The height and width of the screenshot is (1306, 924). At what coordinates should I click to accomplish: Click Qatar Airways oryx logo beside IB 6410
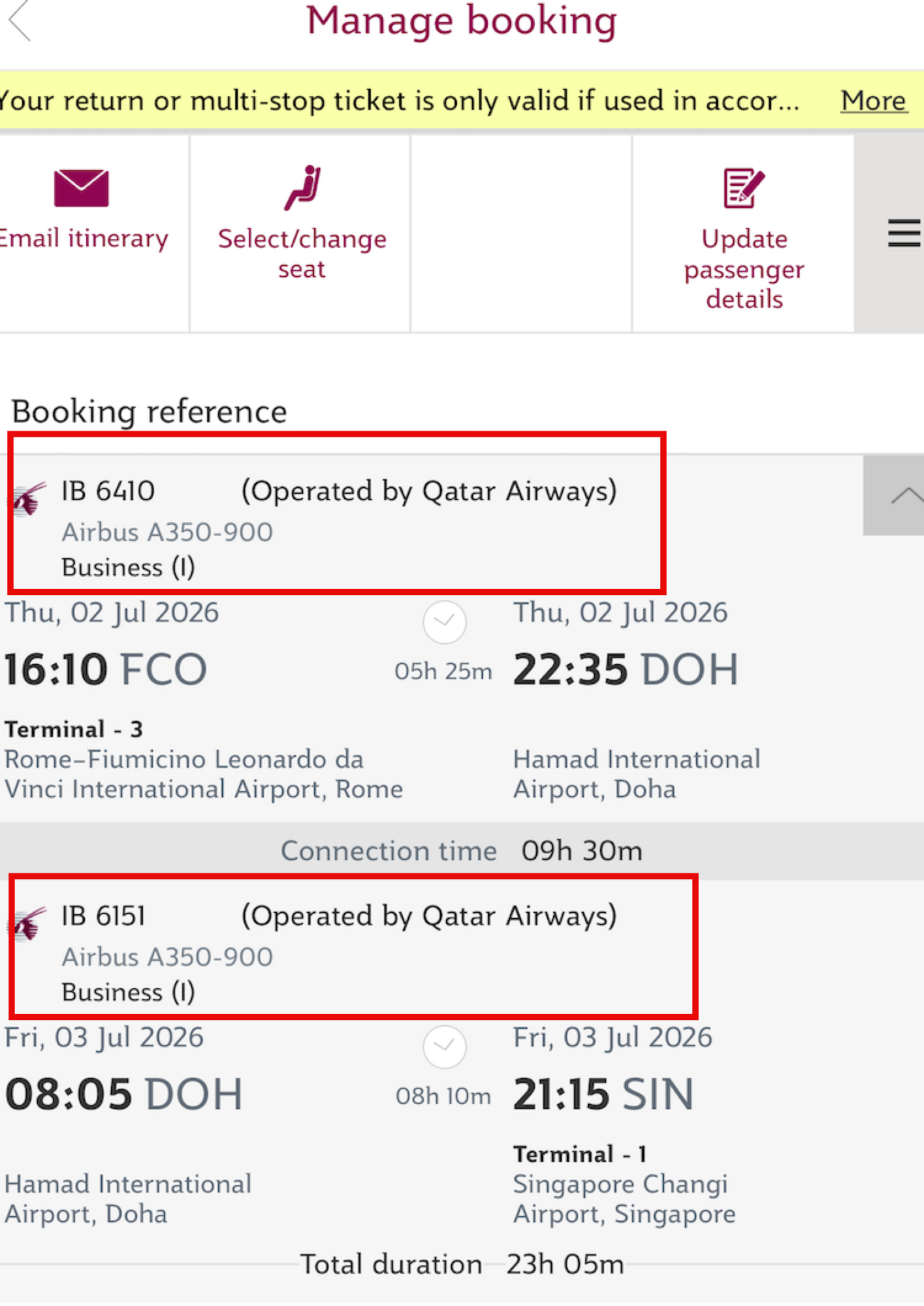(29, 500)
